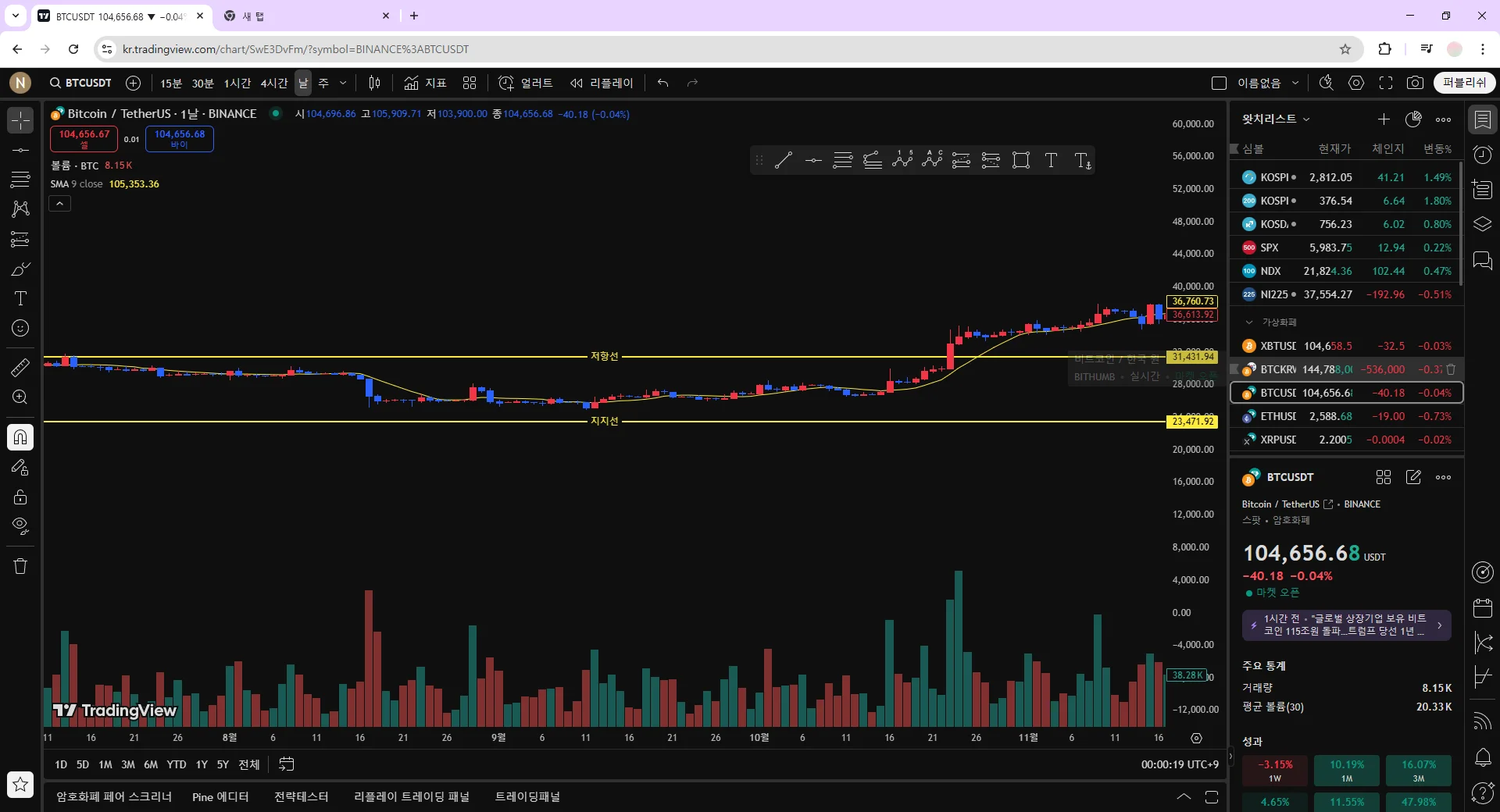Viewport: 1500px width, 812px height.
Task: Open indicator templates grid
Action: click(470, 83)
